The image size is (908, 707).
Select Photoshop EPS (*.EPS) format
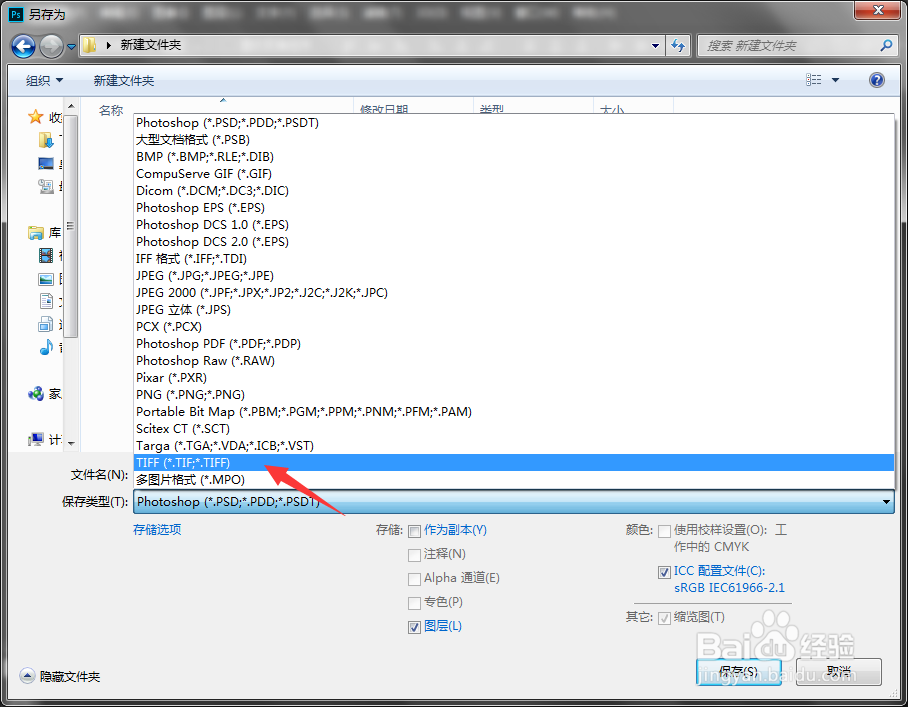tap(514, 208)
